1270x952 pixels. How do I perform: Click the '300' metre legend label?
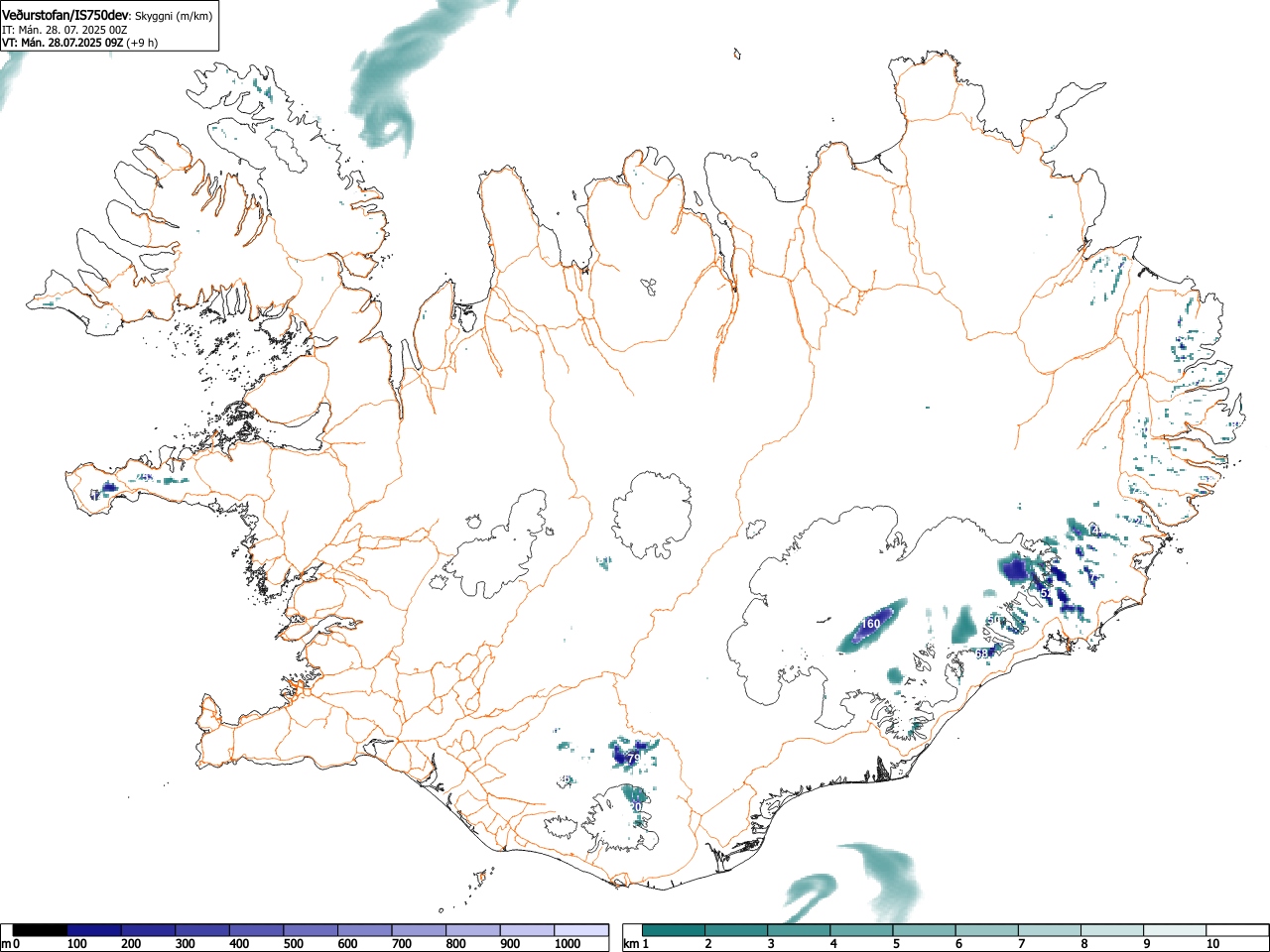186,944
